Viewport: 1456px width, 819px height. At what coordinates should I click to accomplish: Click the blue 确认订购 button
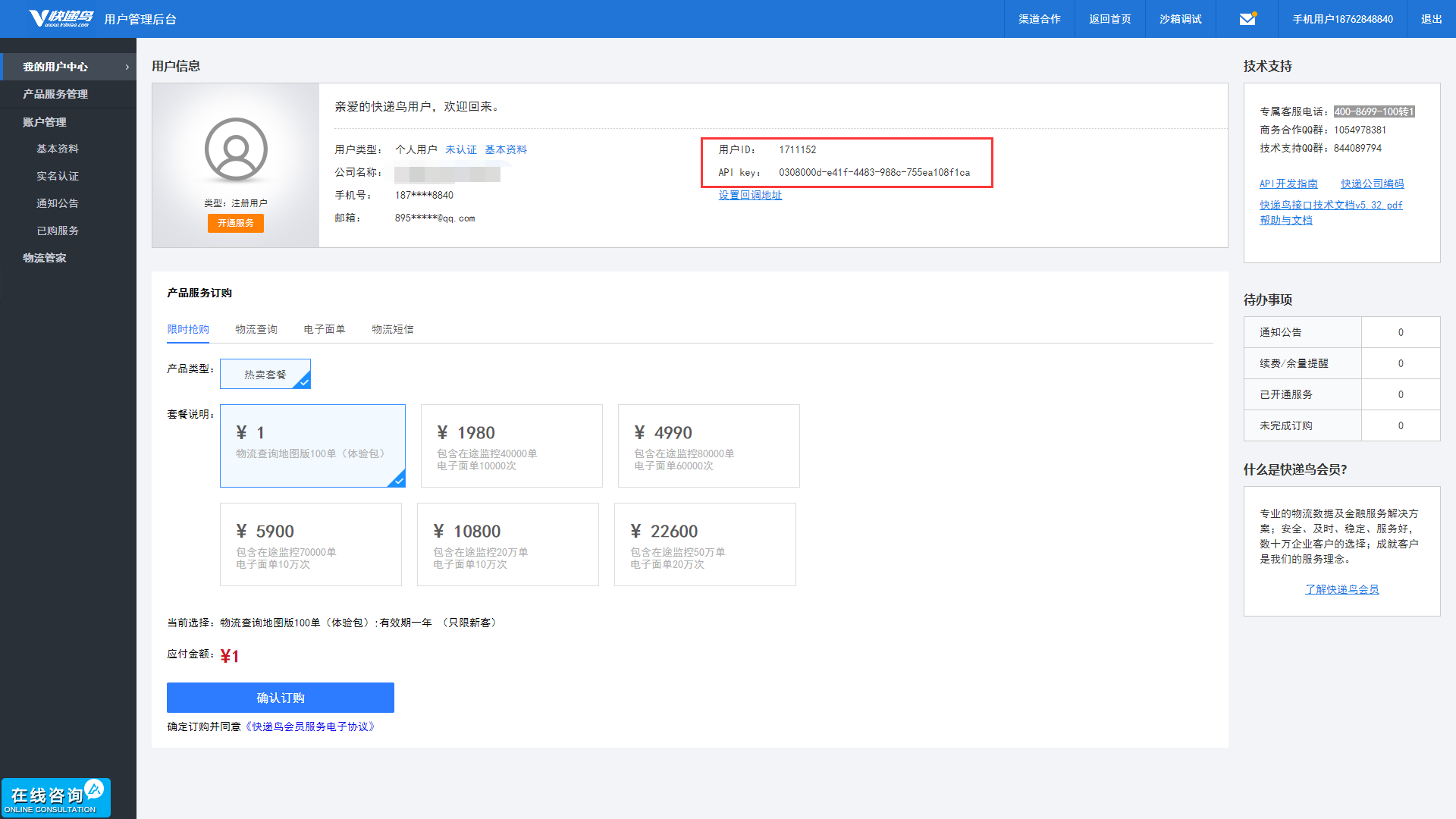pos(281,698)
